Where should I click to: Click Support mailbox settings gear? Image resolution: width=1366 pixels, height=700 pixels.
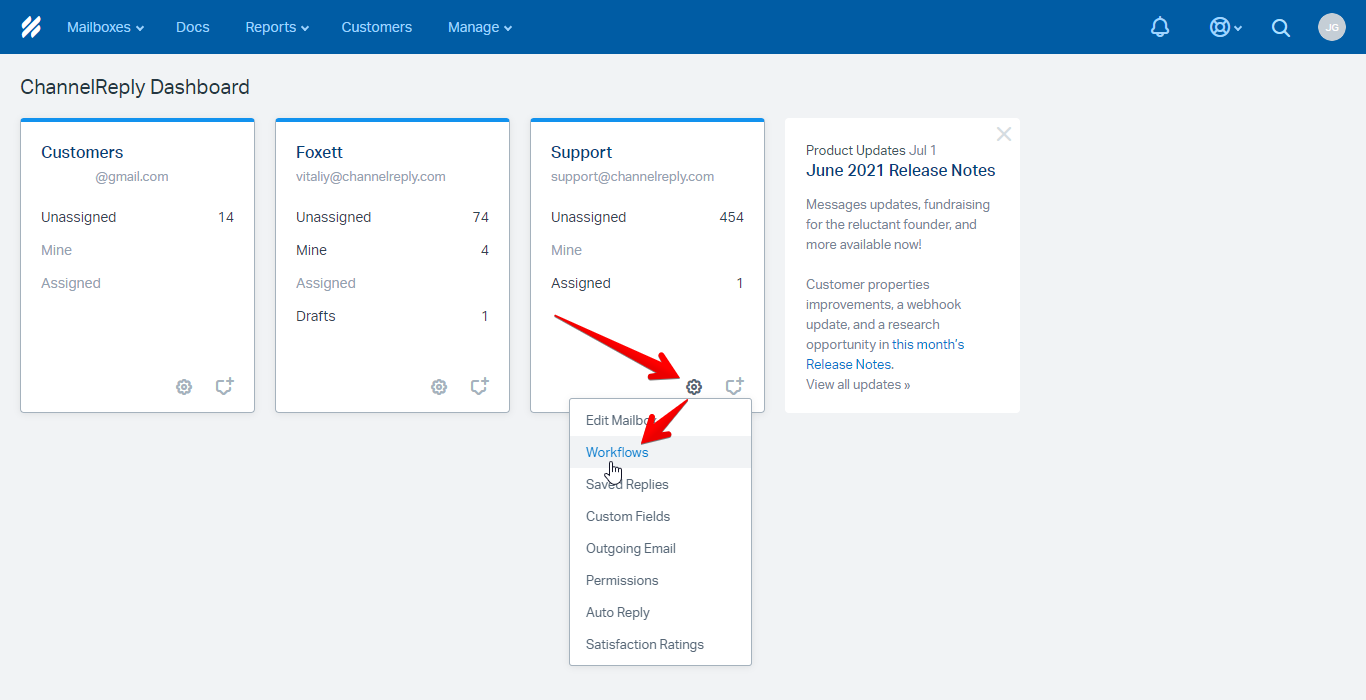click(694, 387)
